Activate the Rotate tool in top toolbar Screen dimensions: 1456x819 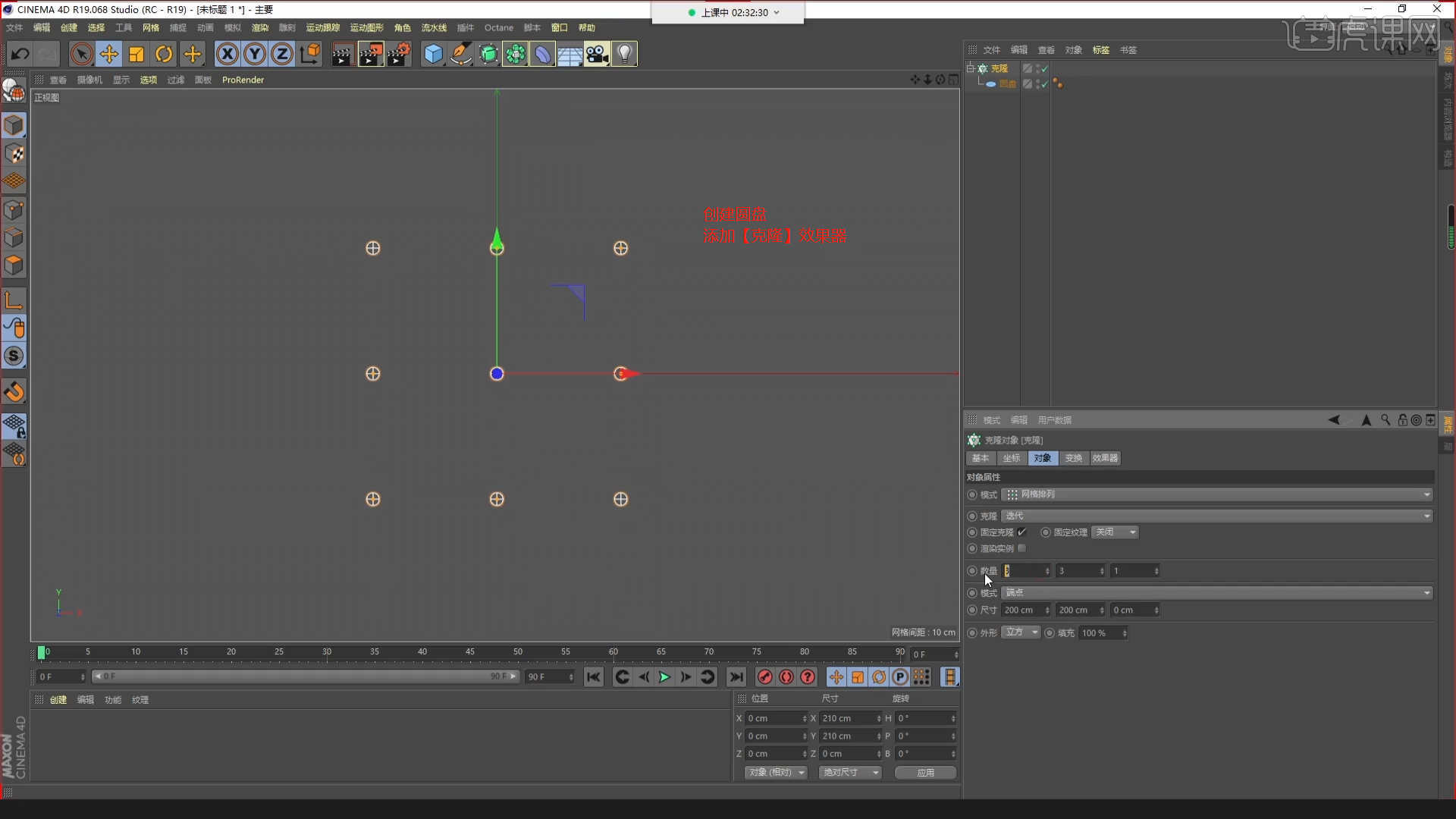coord(164,54)
